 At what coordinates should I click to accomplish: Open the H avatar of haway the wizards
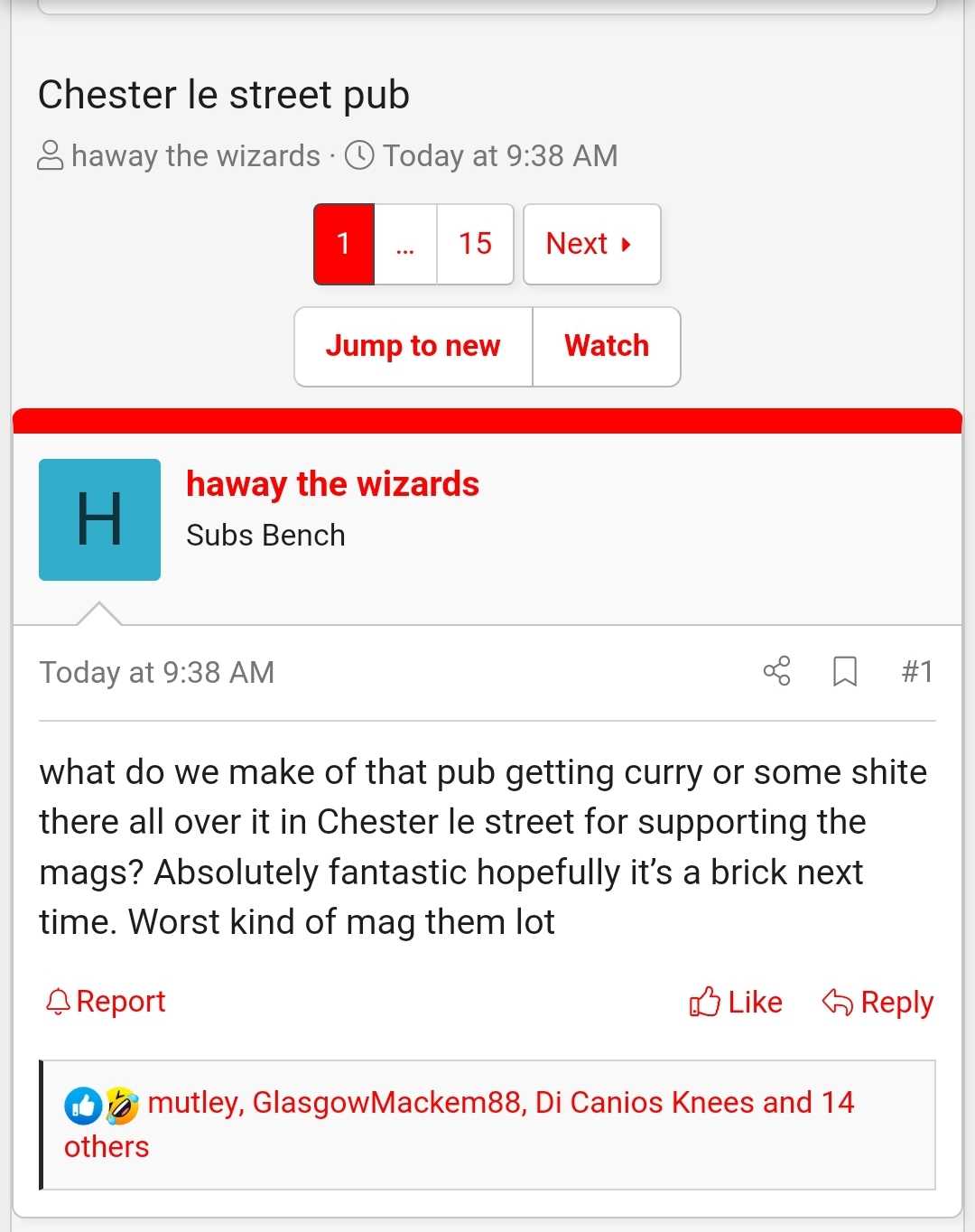99,519
